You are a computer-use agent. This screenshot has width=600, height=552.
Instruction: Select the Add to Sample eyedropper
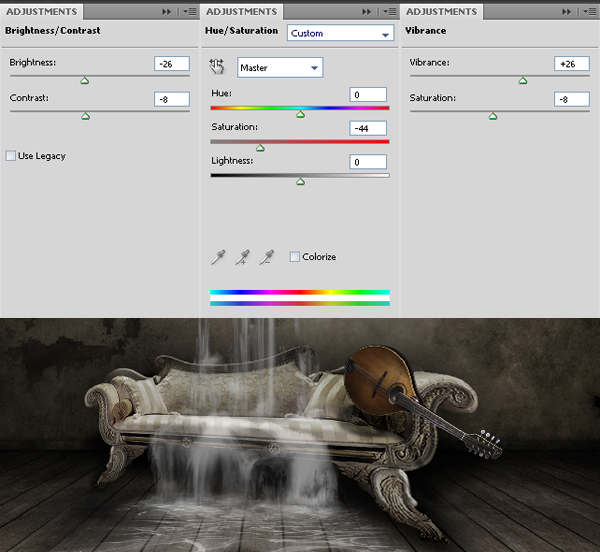point(242,257)
